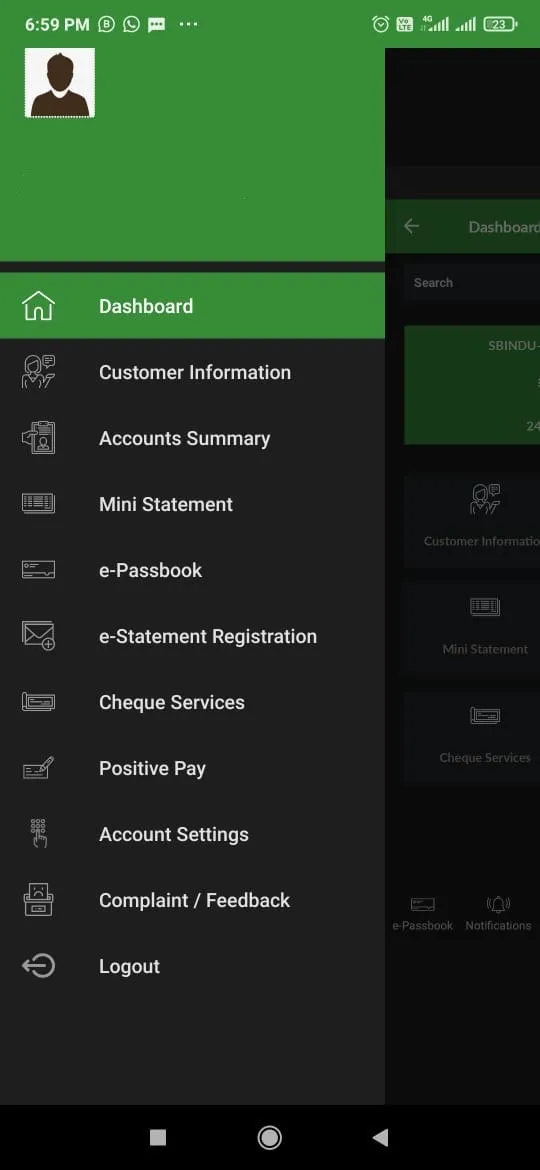Click the Customer Information icon in drawer
Viewport: 540px width, 1170px height.
[38, 372]
